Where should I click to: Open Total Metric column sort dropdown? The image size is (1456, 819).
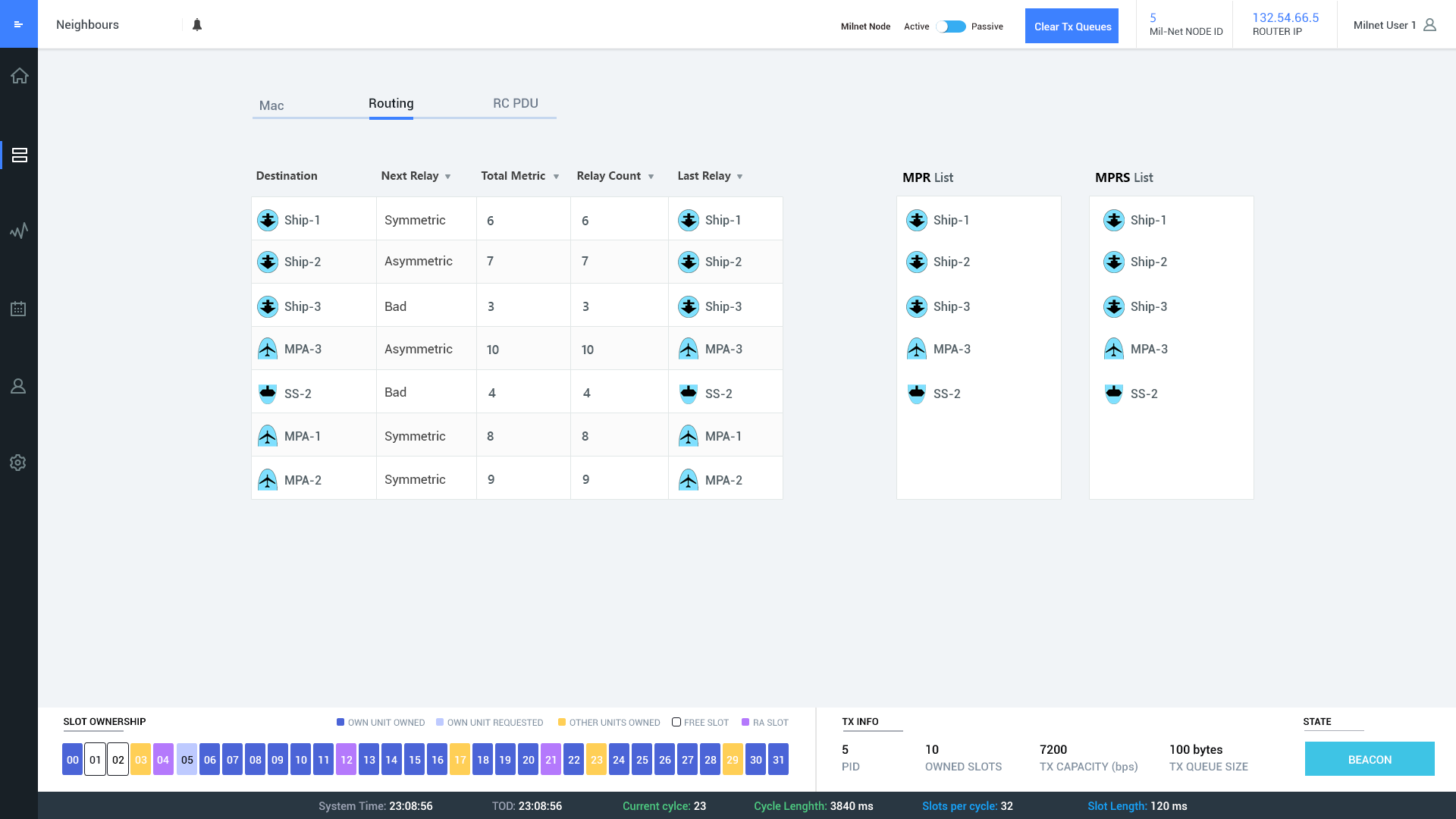pyautogui.click(x=556, y=177)
